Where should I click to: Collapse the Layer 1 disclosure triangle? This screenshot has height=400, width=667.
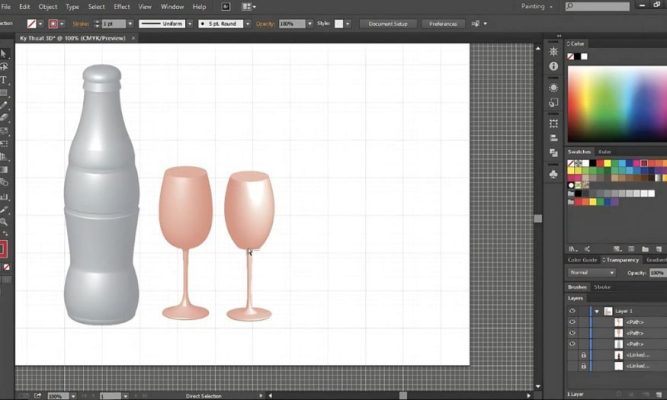coord(596,311)
